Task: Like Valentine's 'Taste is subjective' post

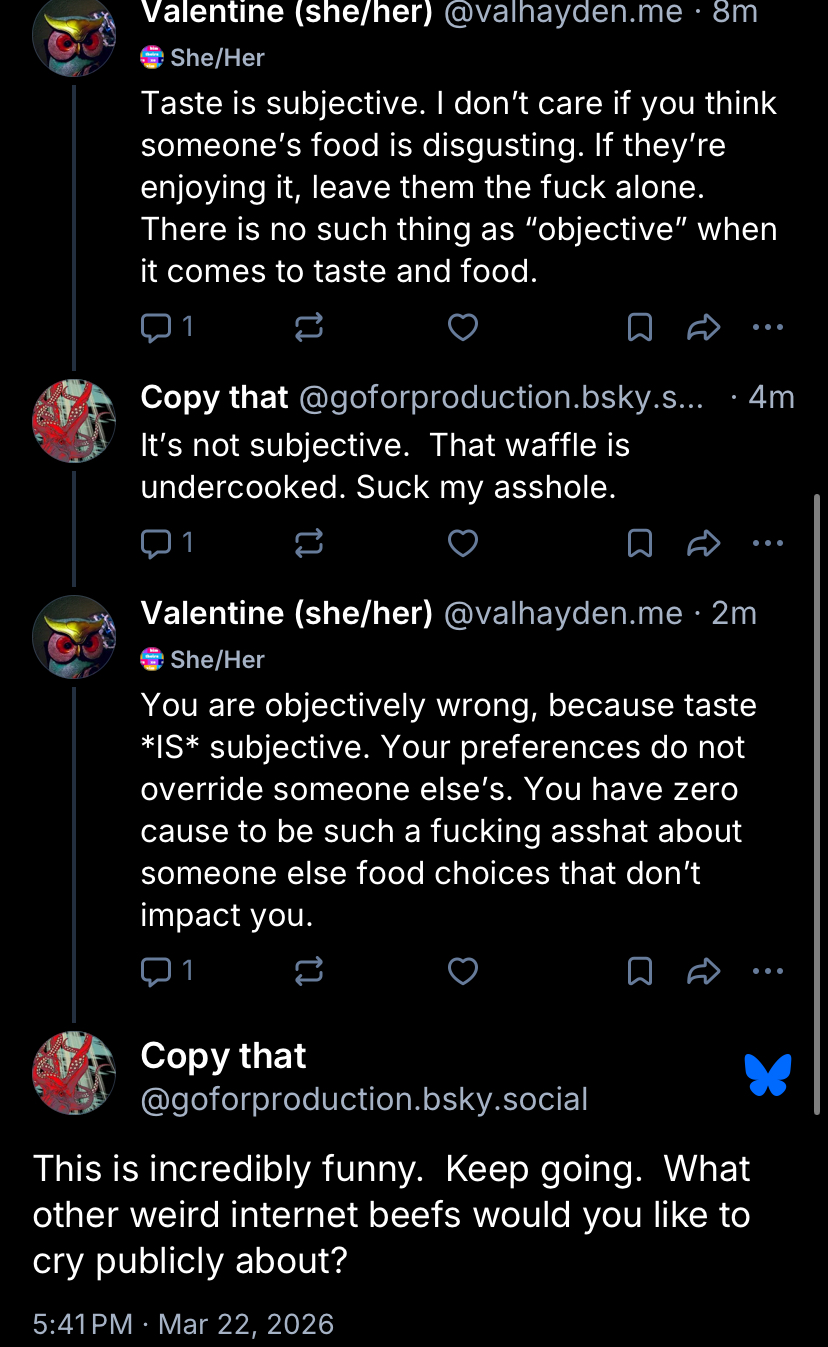Action: [462, 327]
